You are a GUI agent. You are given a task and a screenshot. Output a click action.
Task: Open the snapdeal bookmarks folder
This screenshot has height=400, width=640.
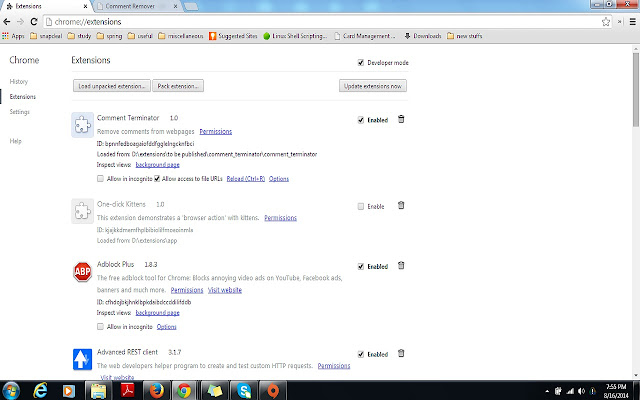click(46, 36)
